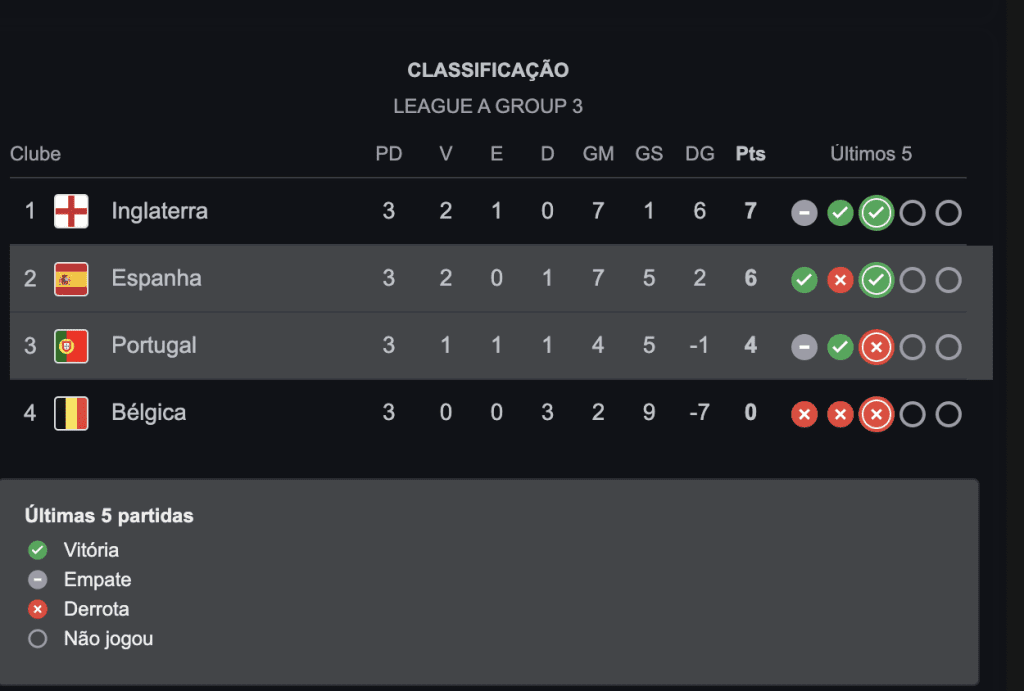Click the DG column header

click(x=699, y=154)
